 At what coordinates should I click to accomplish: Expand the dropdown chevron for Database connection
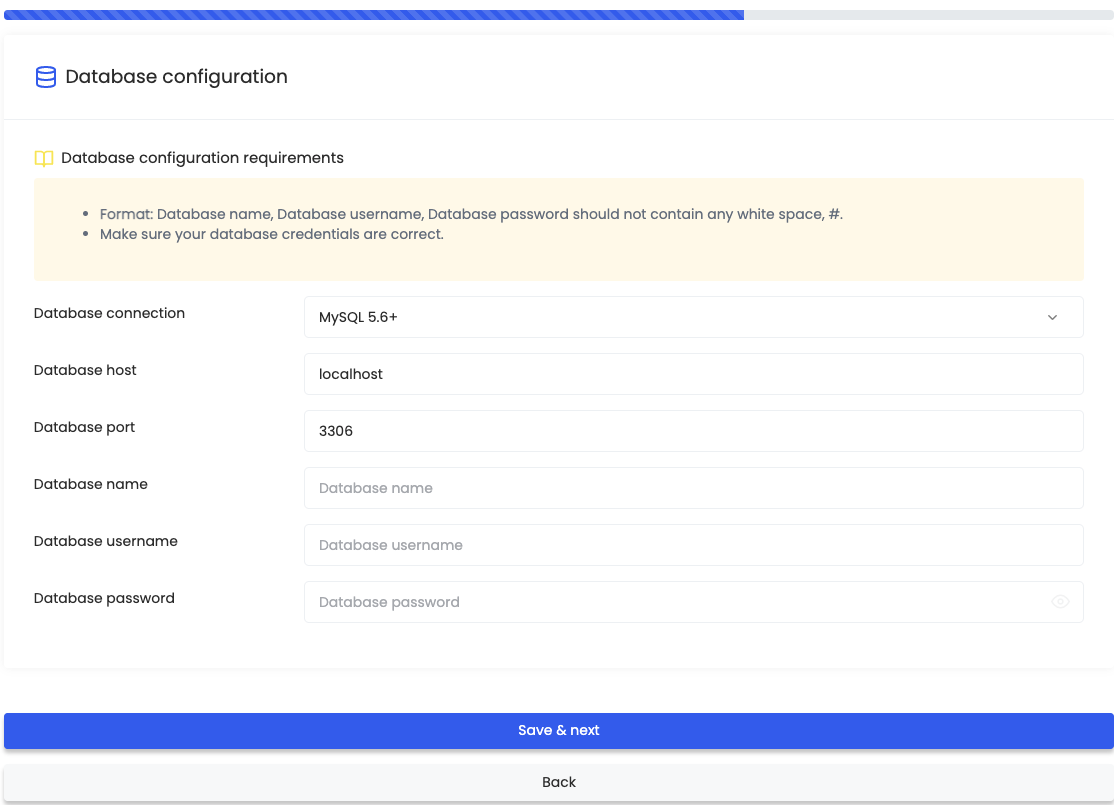coord(1052,317)
